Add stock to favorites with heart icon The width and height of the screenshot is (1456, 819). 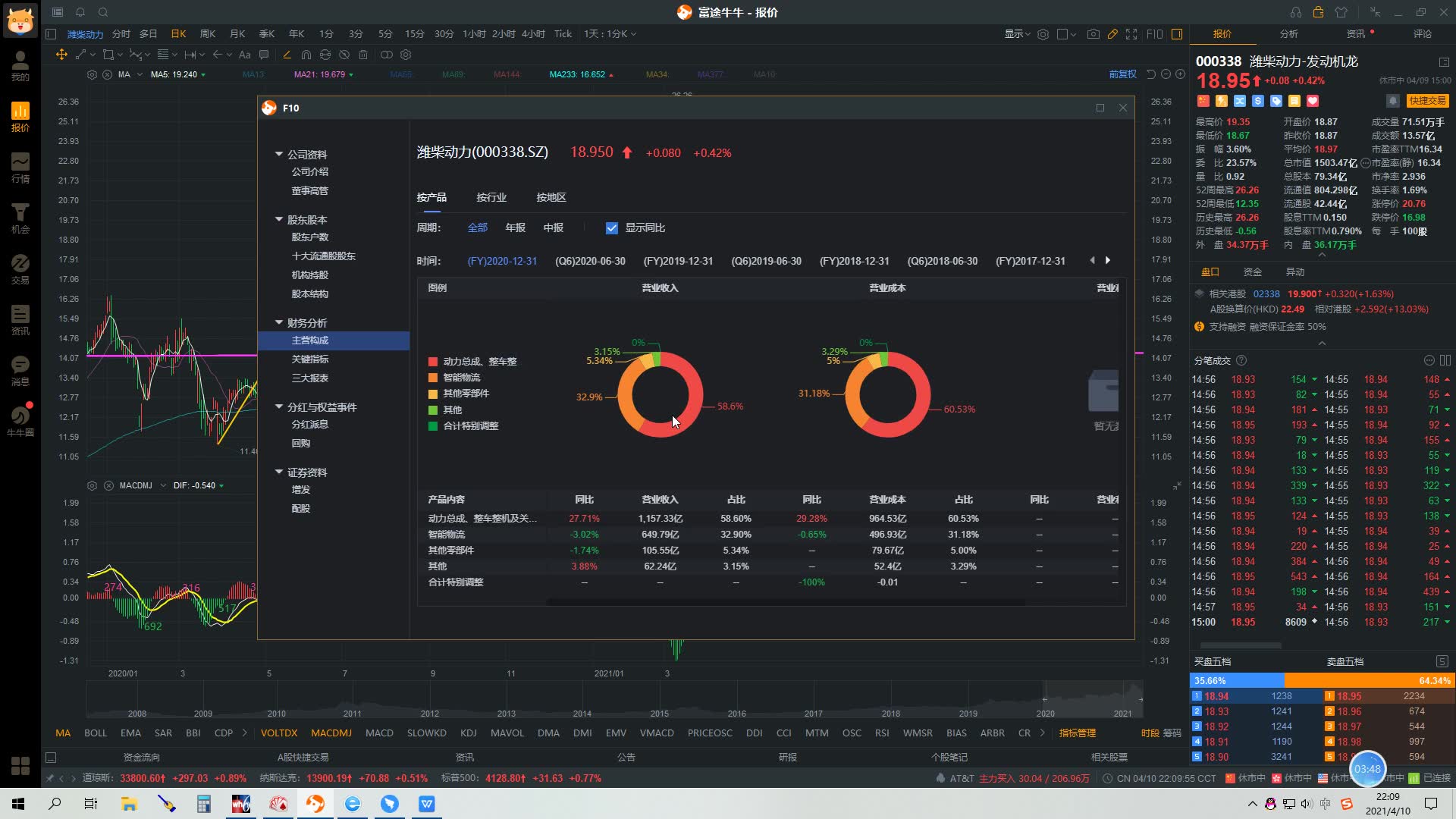click(1313, 101)
